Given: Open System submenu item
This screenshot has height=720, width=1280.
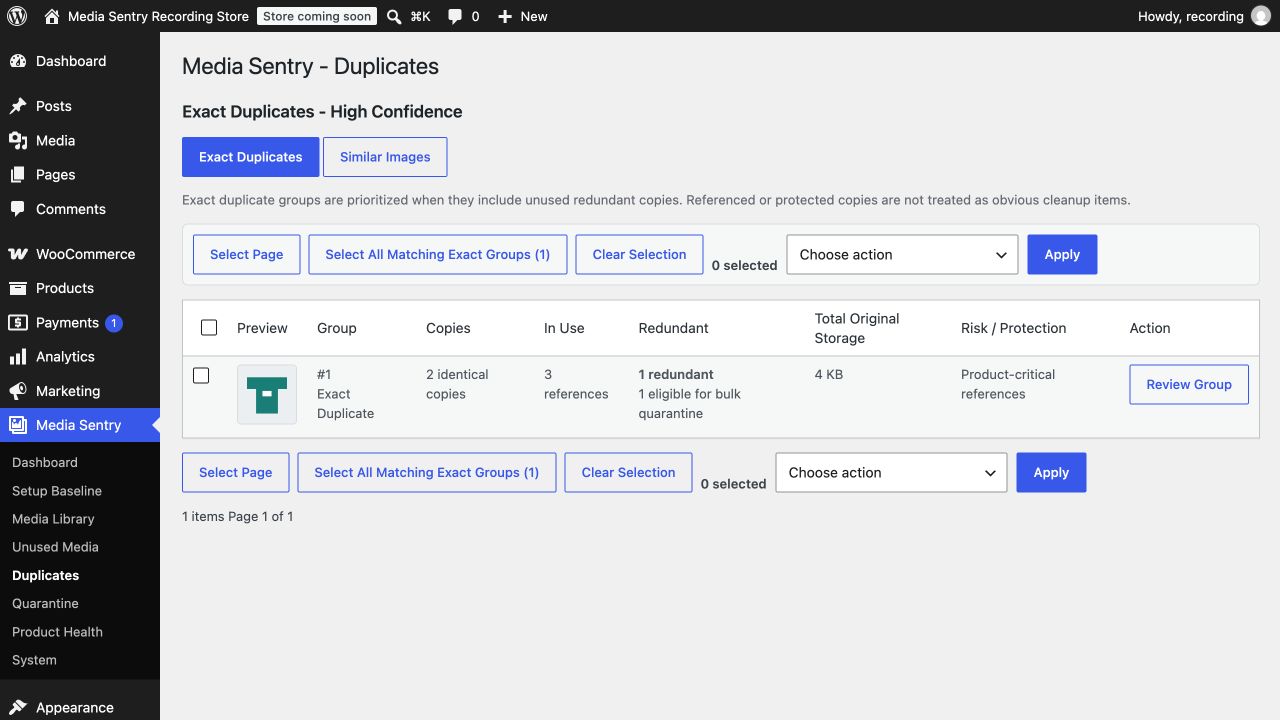Looking at the screenshot, I should [x=34, y=660].
